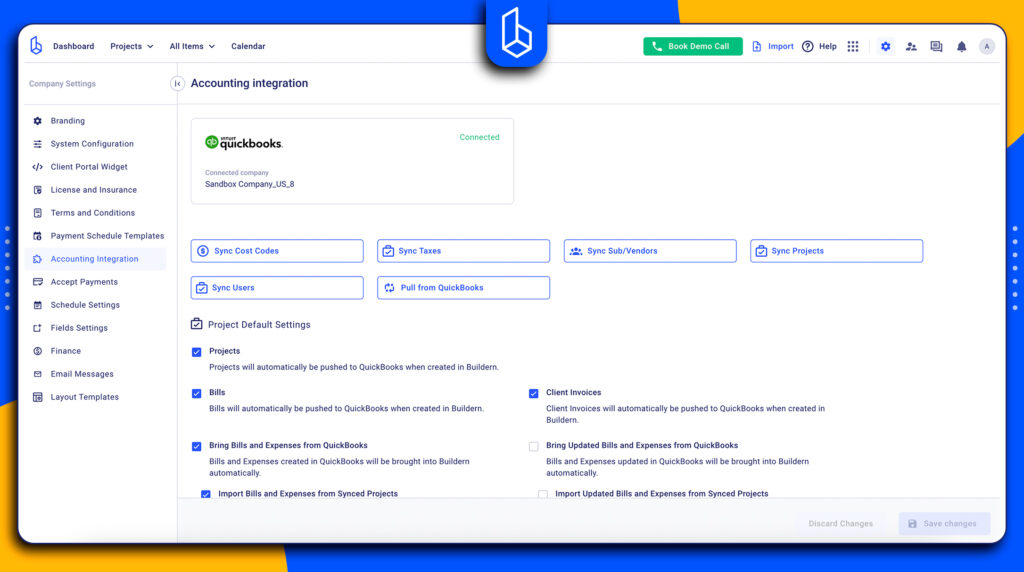
Task: Enable Import Updated Bills and Expenses from Synced Projects
Action: 543,494
